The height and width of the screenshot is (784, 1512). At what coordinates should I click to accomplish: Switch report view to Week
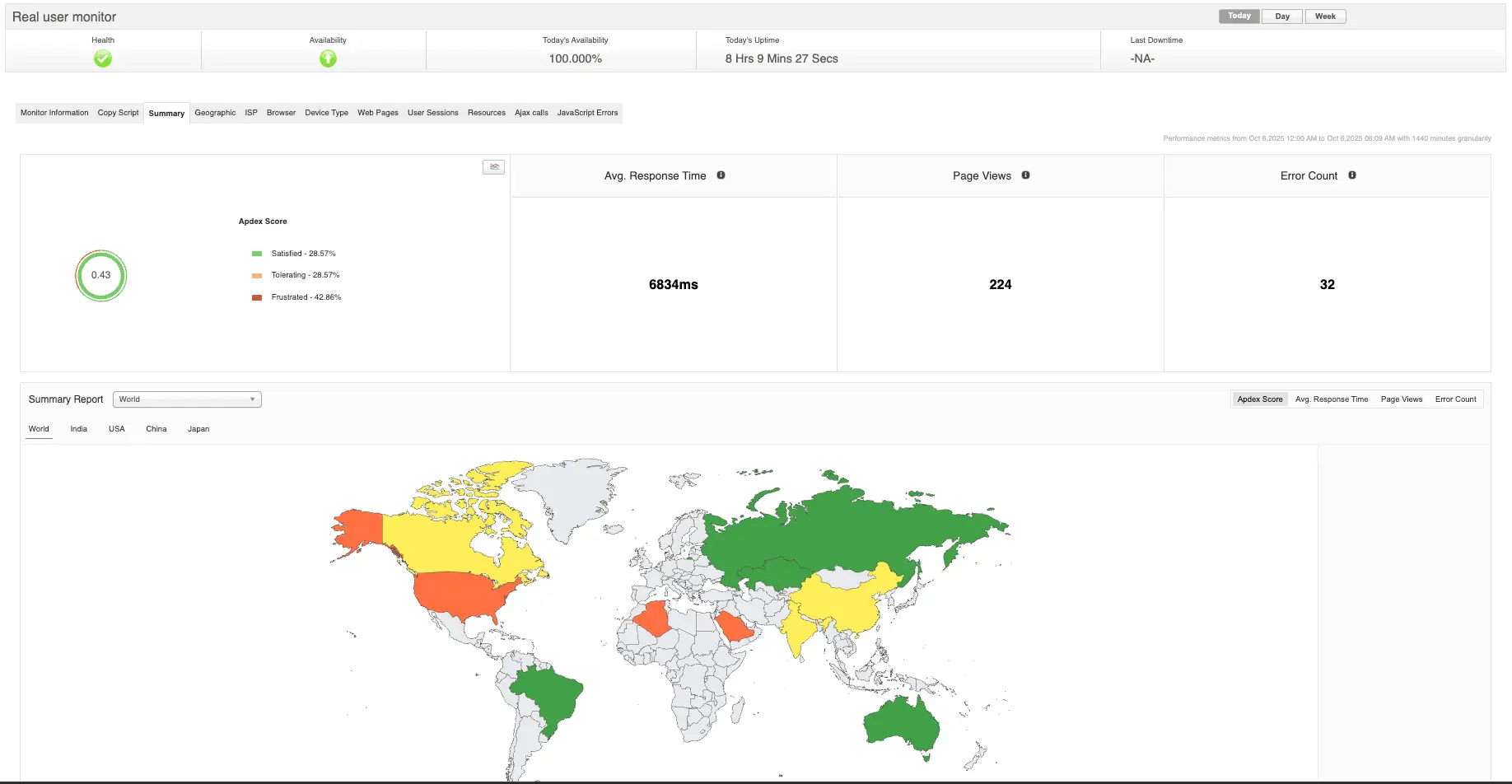[1325, 16]
